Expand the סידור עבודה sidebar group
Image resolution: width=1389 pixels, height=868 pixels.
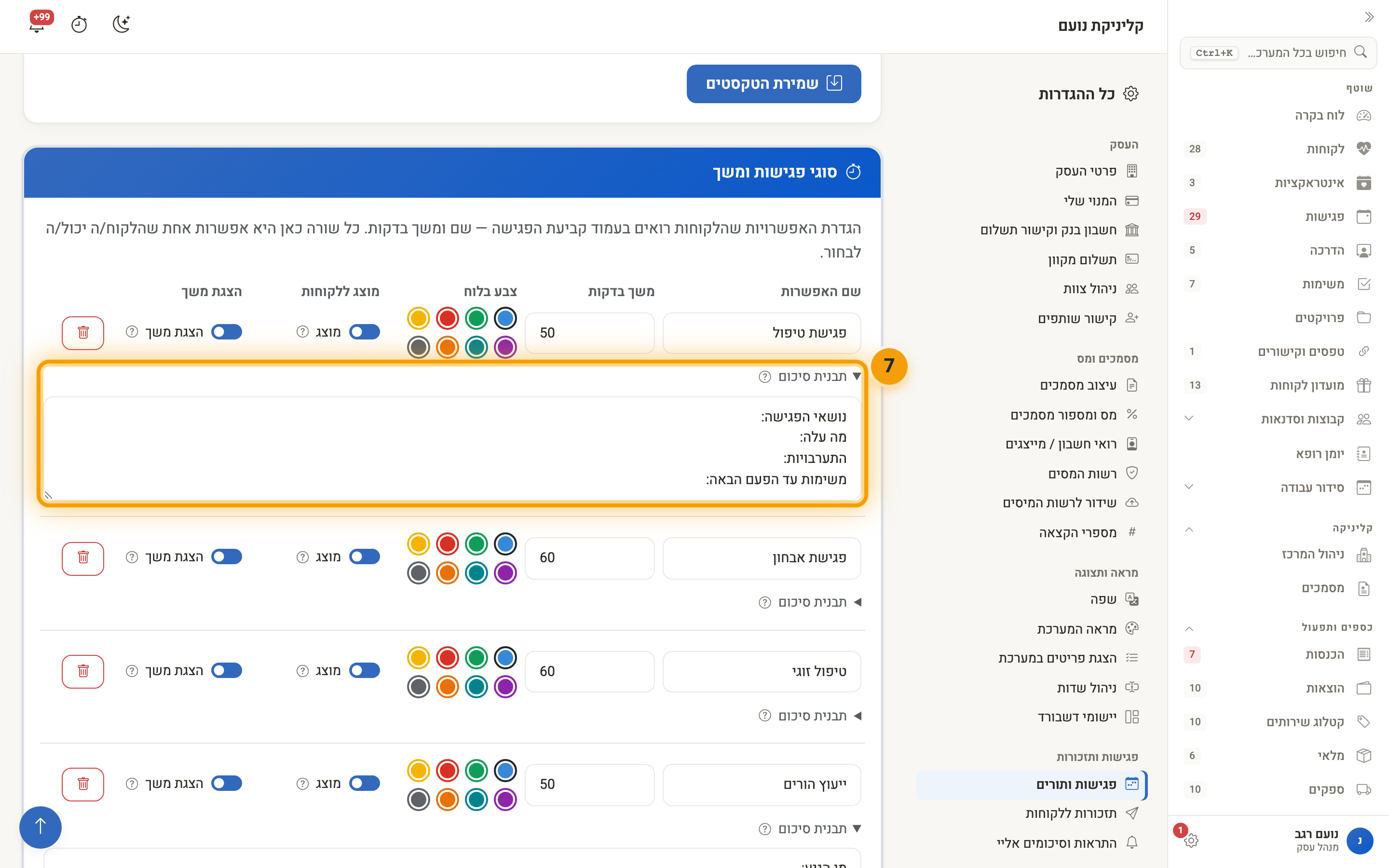[1189, 487]
